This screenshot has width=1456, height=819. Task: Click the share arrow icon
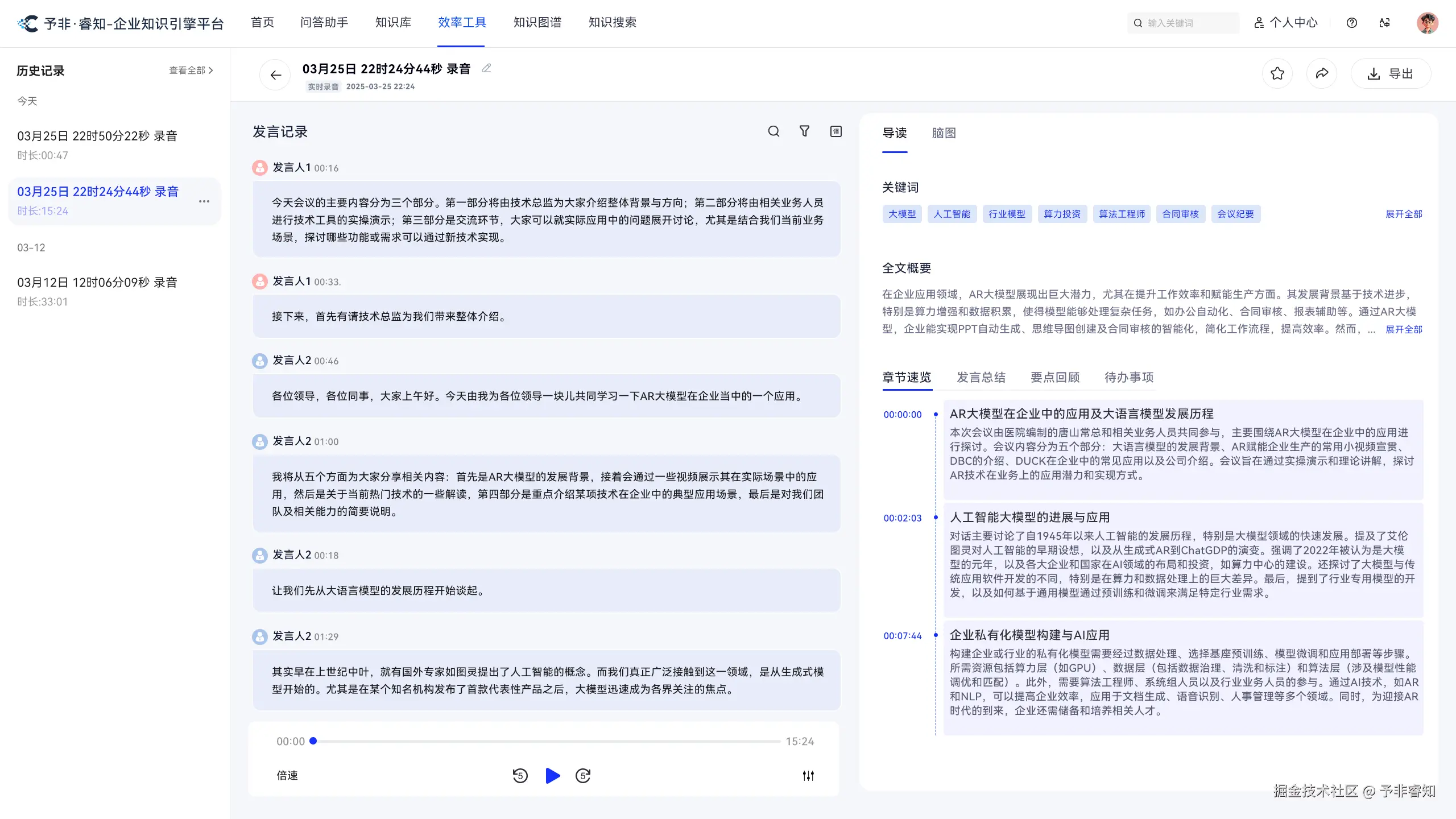pos(1322,73)
